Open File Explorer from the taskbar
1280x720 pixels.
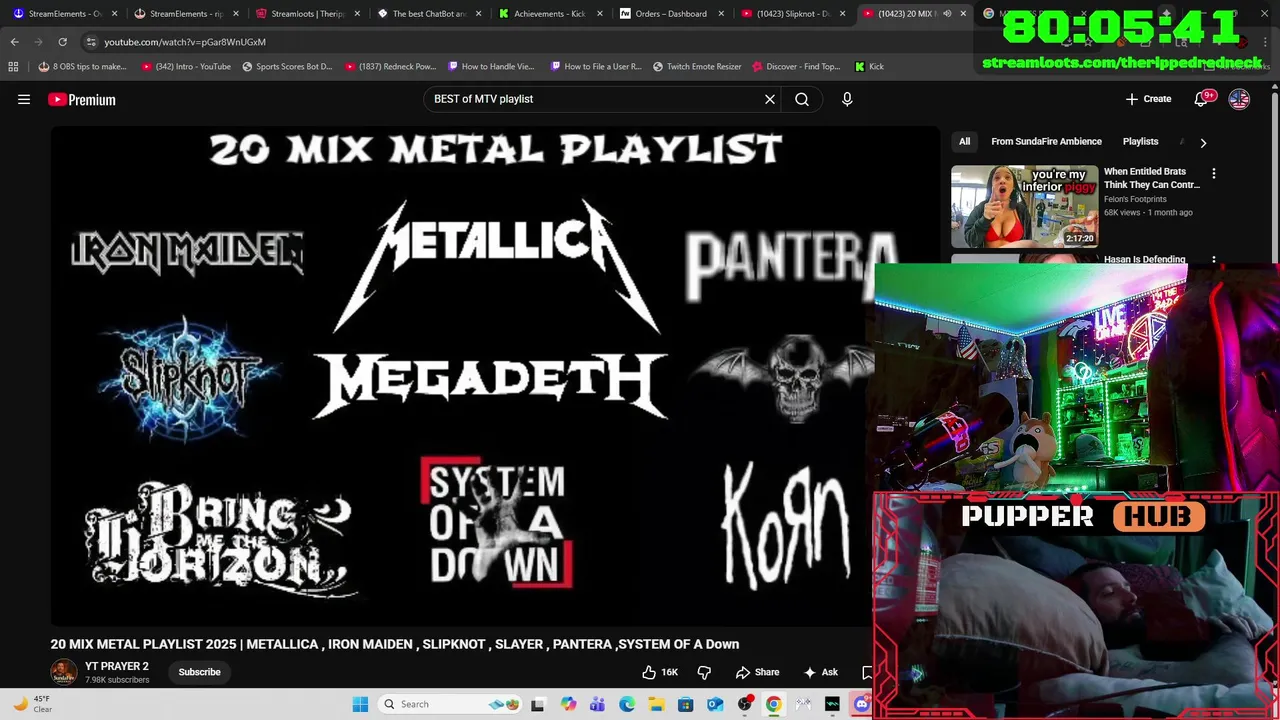click(656, 704)
